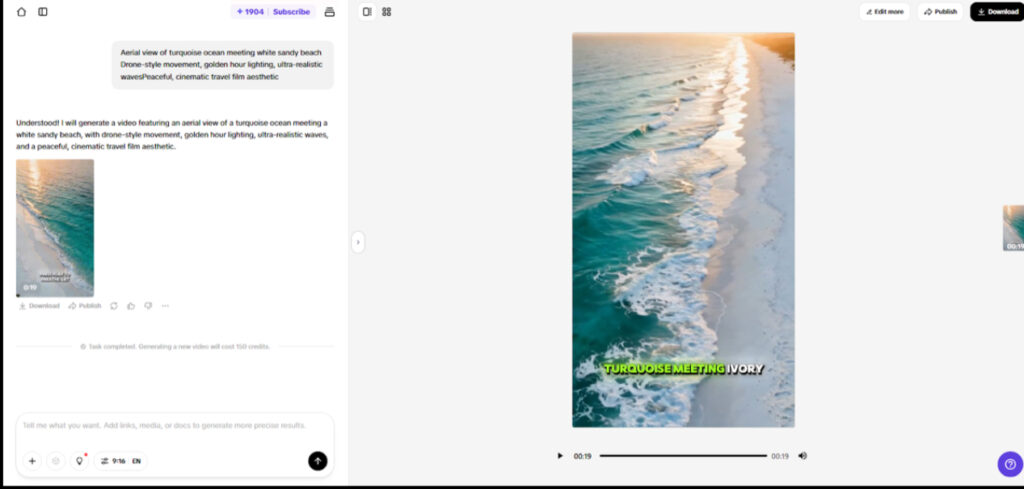Screen dimensions: 1024x489
Task: Play the beach video
Action: coord(560,456)
